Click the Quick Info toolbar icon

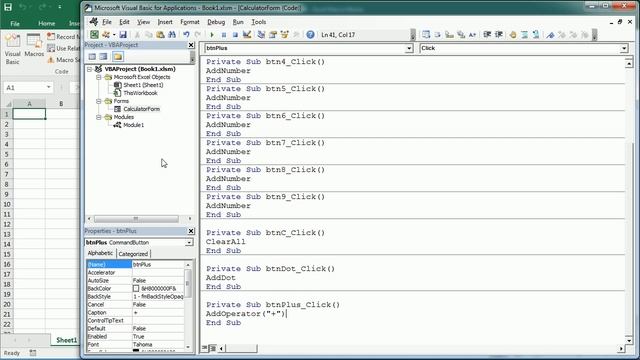[x=449, y=35]
